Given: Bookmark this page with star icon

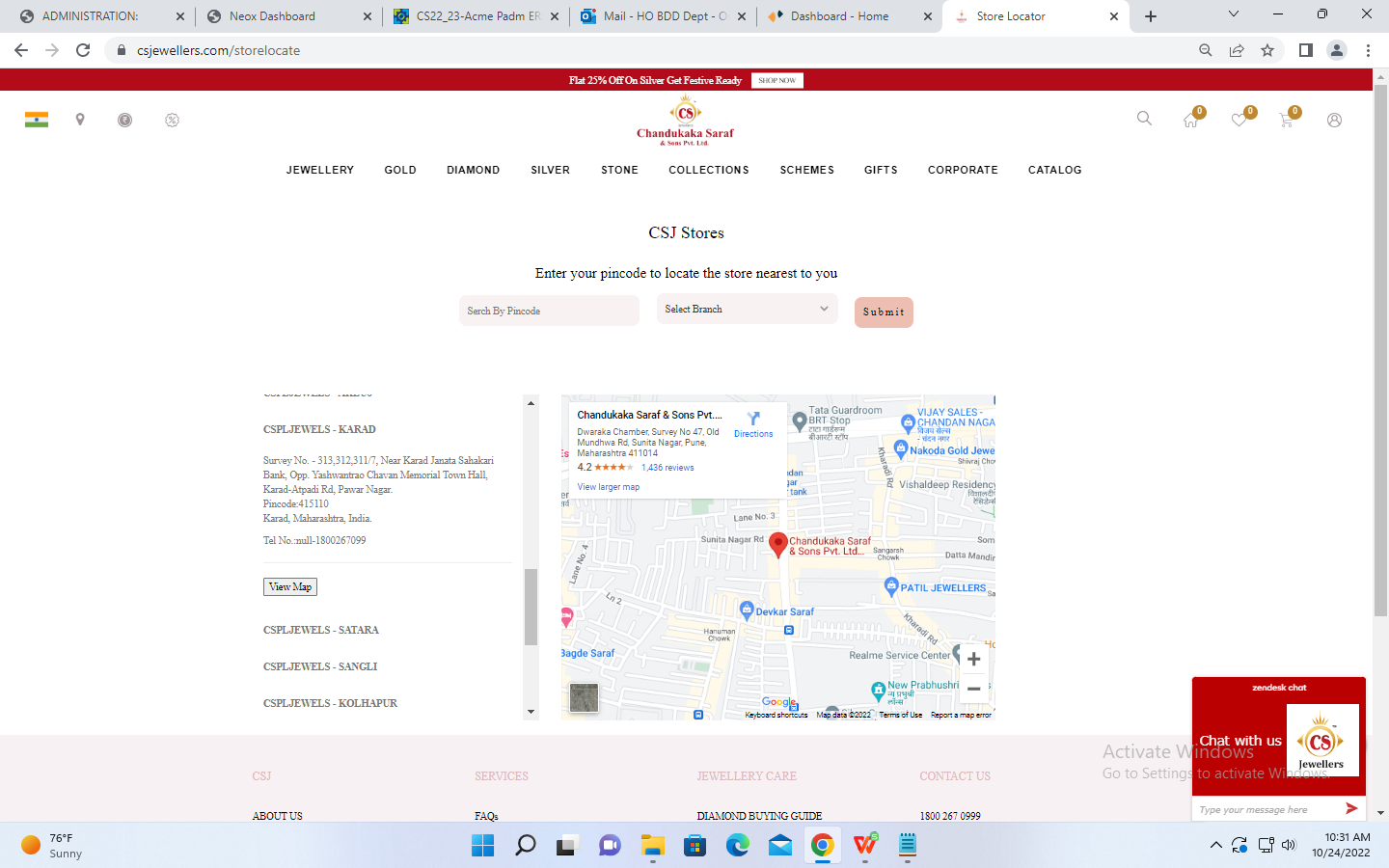Looking at the screenshot, I should (1267, 50).
